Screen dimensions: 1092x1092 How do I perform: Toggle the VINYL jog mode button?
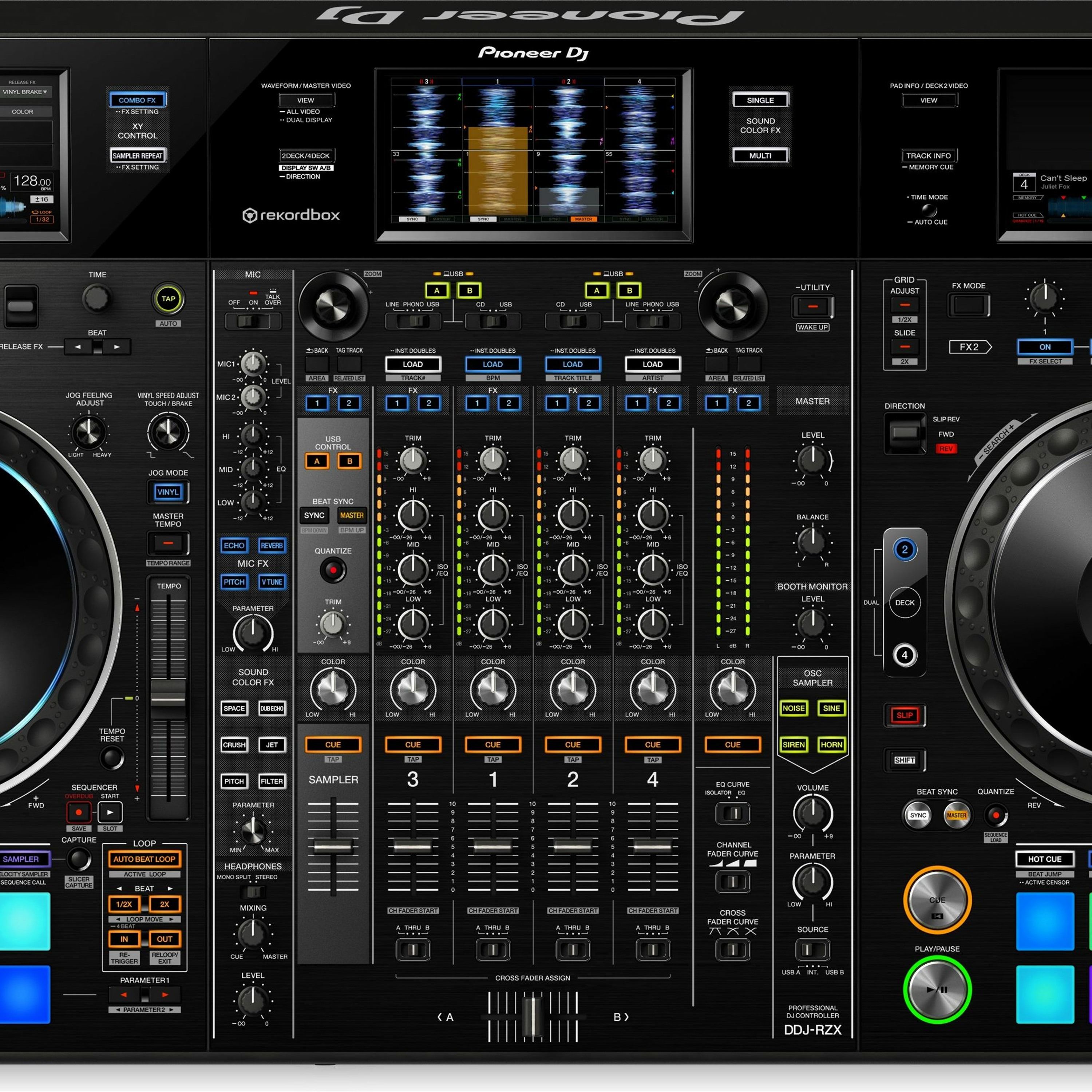[x=168, y=492]
